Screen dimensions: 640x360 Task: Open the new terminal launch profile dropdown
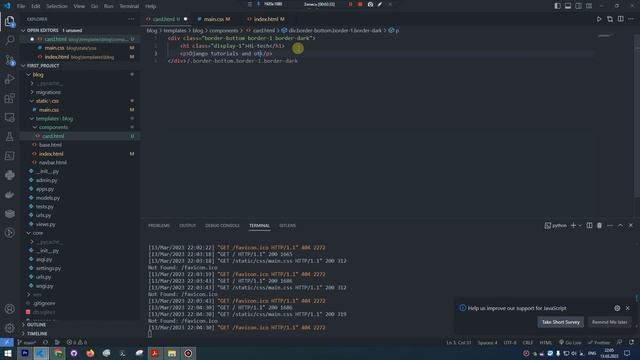[580, 225]
